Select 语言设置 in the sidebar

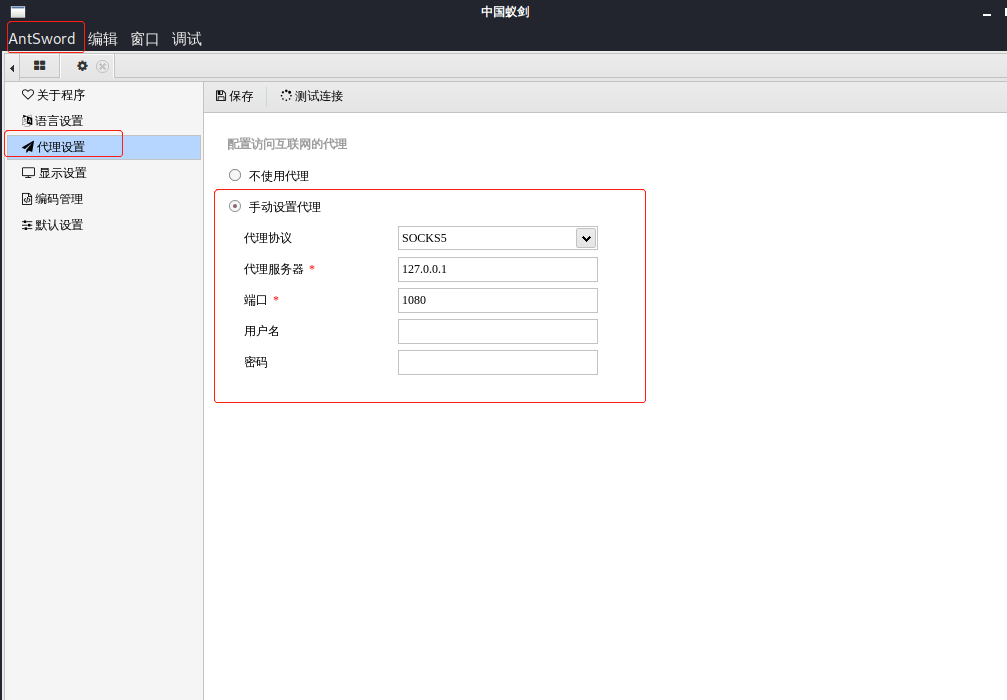103,121
